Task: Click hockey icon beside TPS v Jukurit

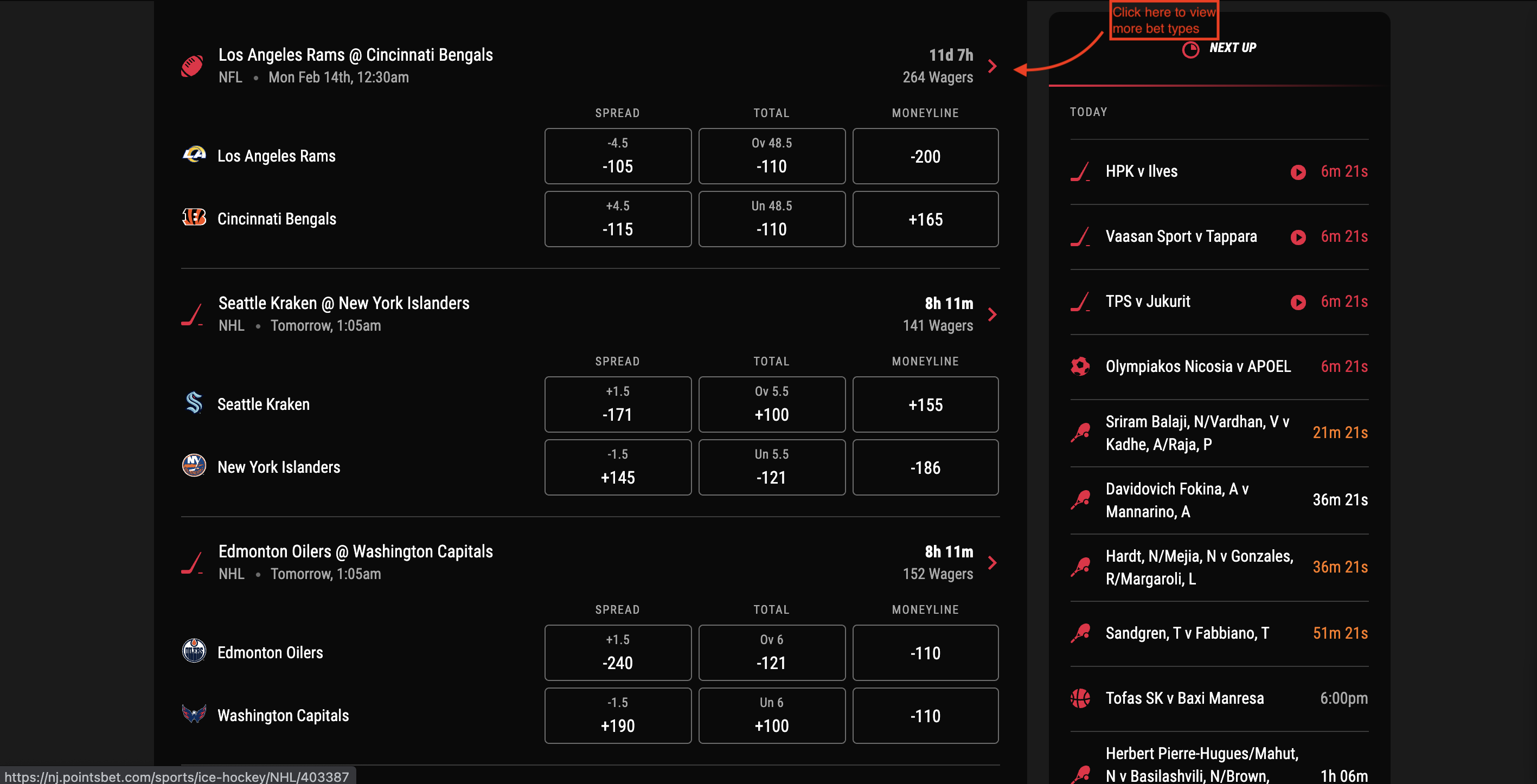Action: pyautogui.click(x=1080, y=302)
